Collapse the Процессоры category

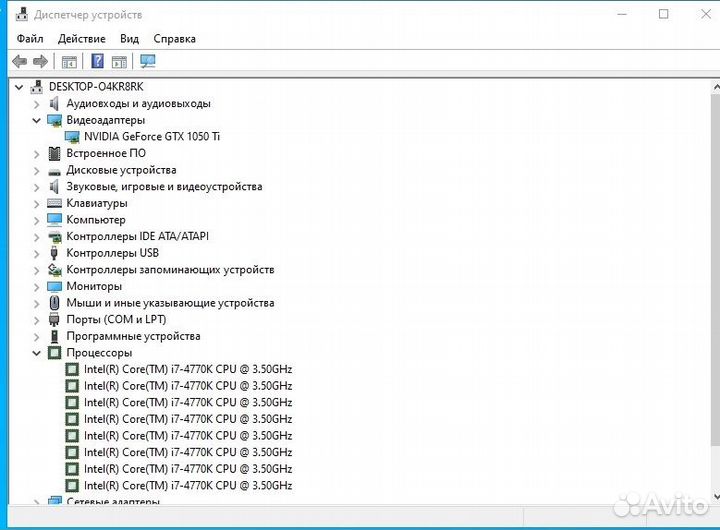pos(37,353)
